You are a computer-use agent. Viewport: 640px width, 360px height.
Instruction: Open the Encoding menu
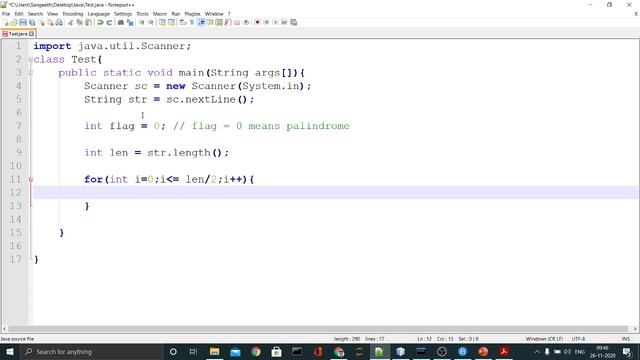pyautogui.click(x=73, y=14)
